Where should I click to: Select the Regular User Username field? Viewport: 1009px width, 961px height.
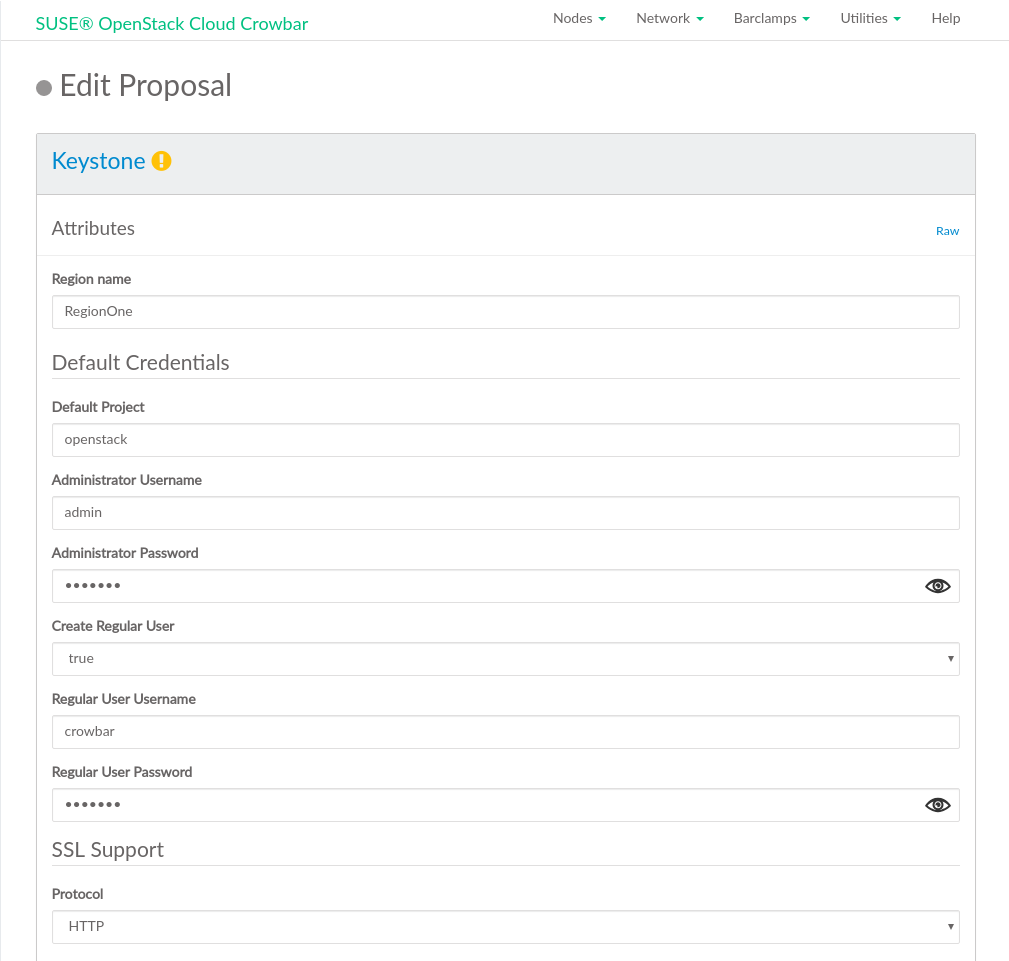click(505, 732)
